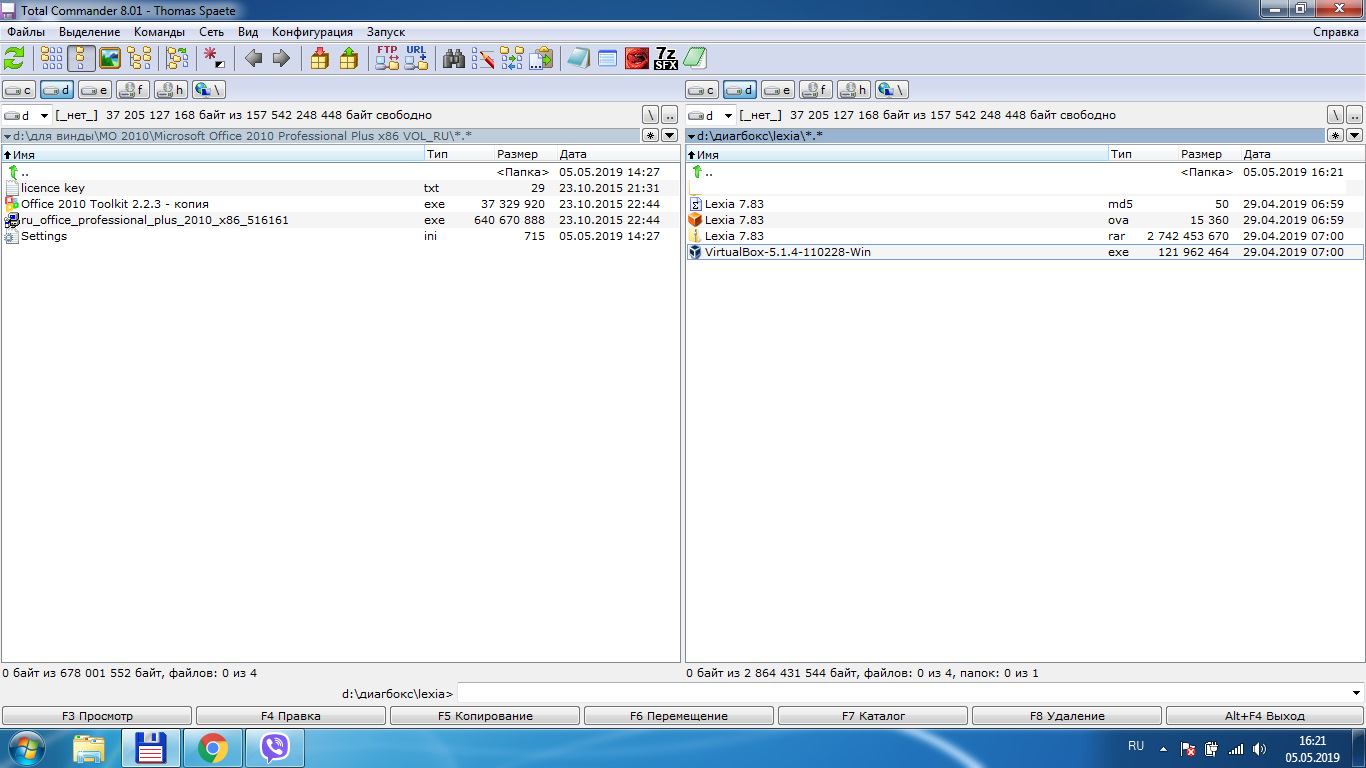Click the F7 Каталог button
This screenshot has width=1366, height=768.
873,716
